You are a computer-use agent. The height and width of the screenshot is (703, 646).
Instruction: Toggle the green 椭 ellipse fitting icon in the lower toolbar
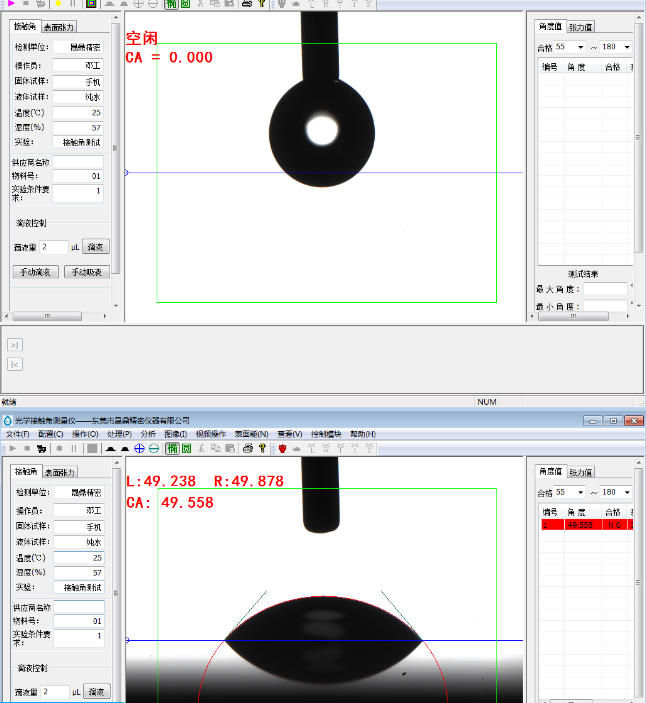pyautogui.click(x=173, y=448)
